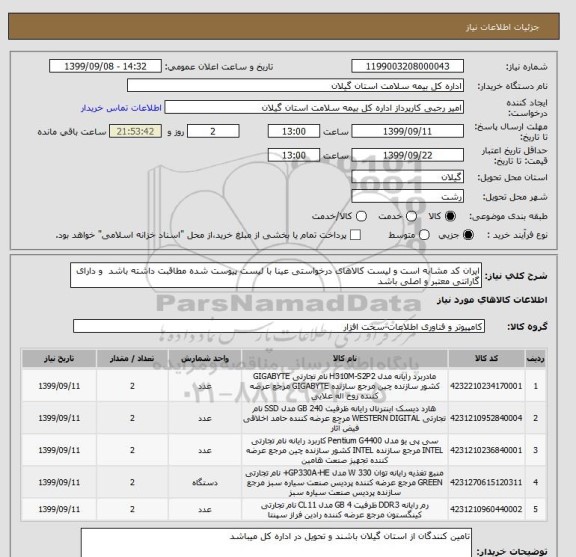
Task: Click product code 423127061512​0311
Action: point(486,482)
